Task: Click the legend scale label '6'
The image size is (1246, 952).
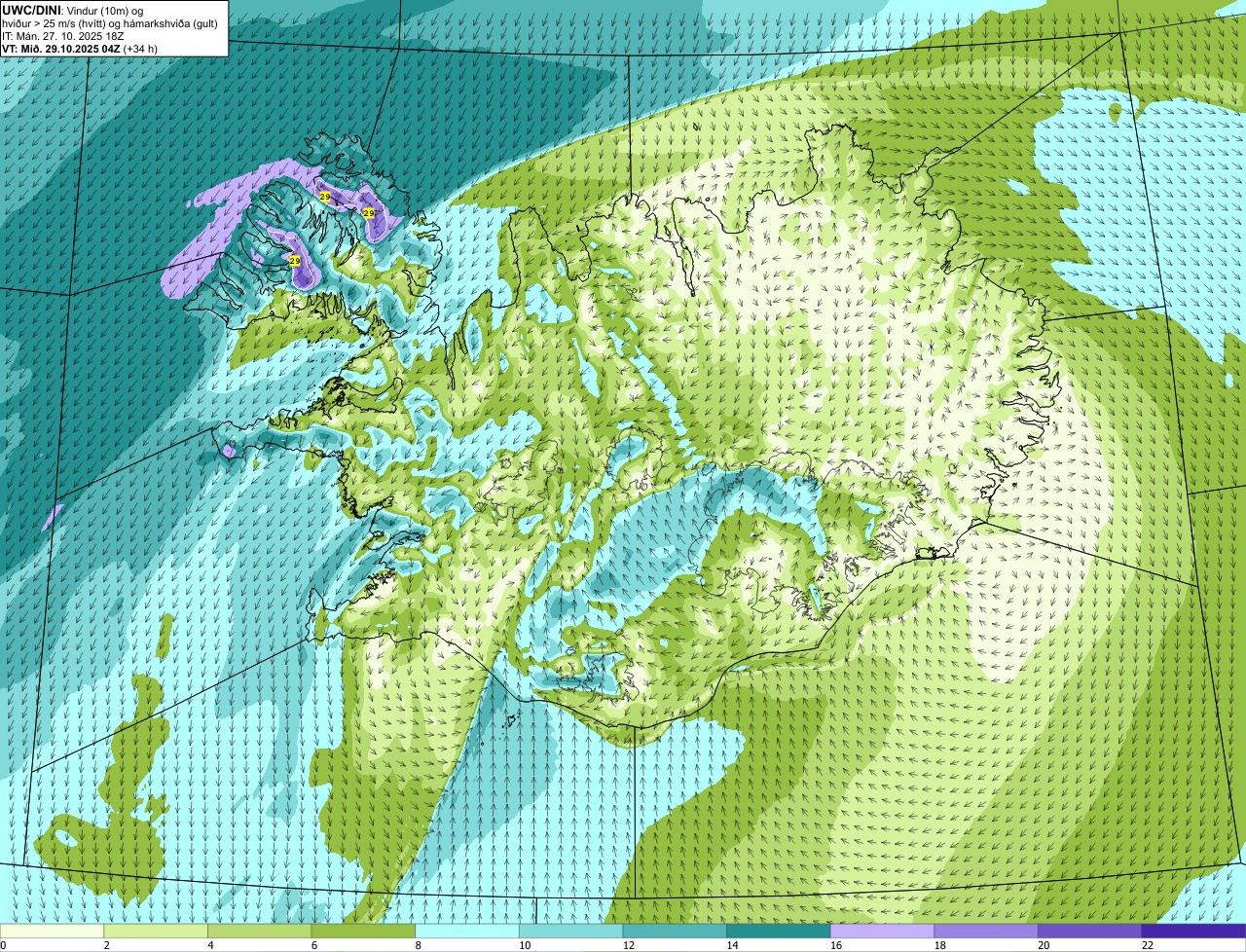Action: [x=314, y=945]
